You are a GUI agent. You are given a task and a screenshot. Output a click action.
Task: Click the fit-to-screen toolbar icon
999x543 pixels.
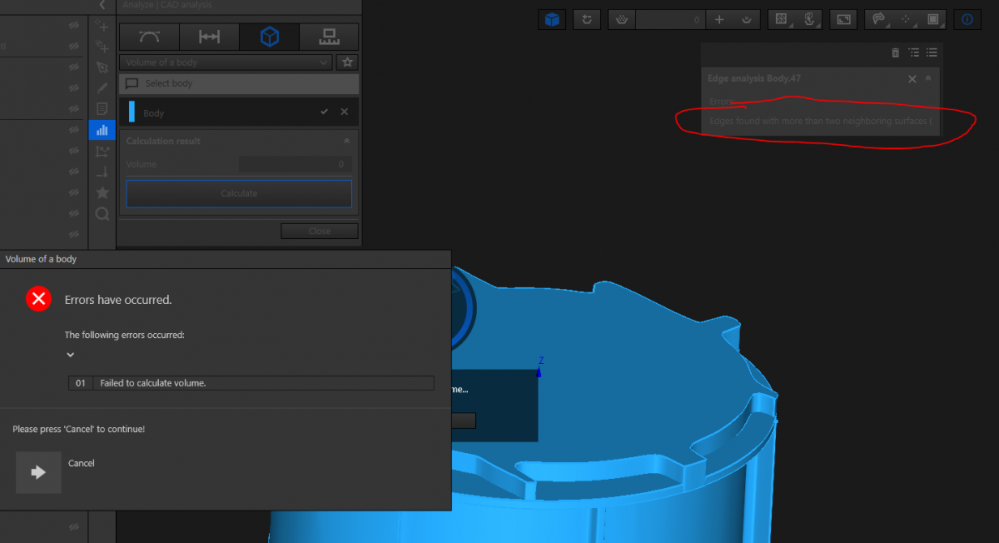pyautogui.click(x=844, y=20)
